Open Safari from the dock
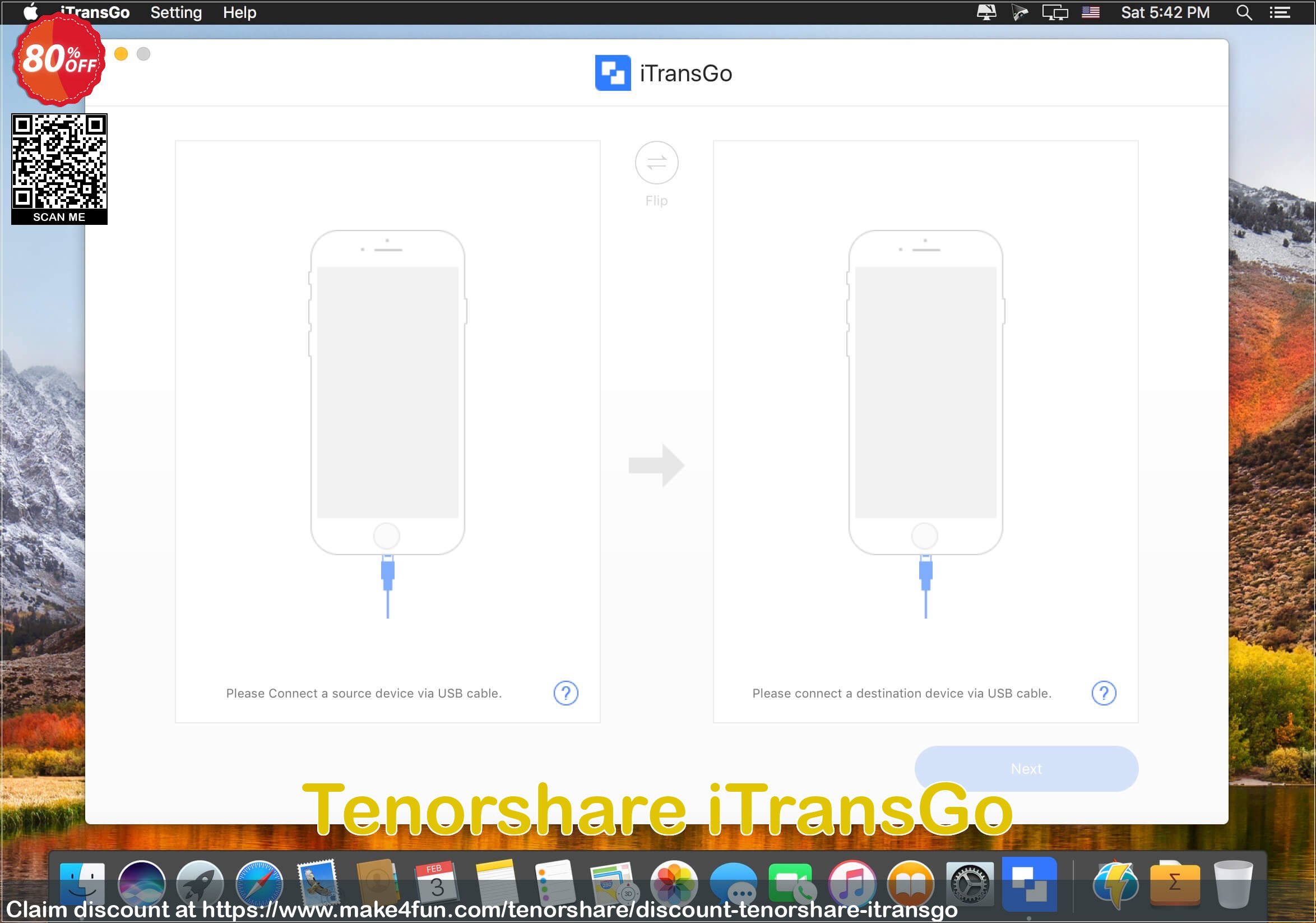 pos(259,883)
